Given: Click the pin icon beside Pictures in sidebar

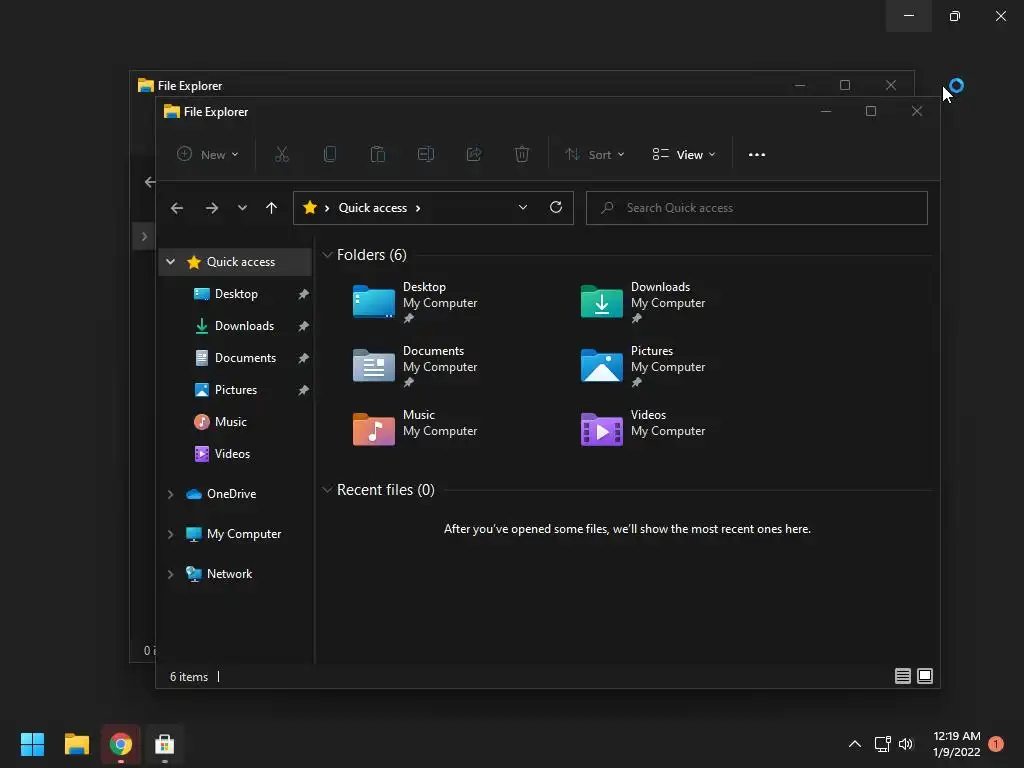Looking at the screenshot, I should tap(303, 390).
